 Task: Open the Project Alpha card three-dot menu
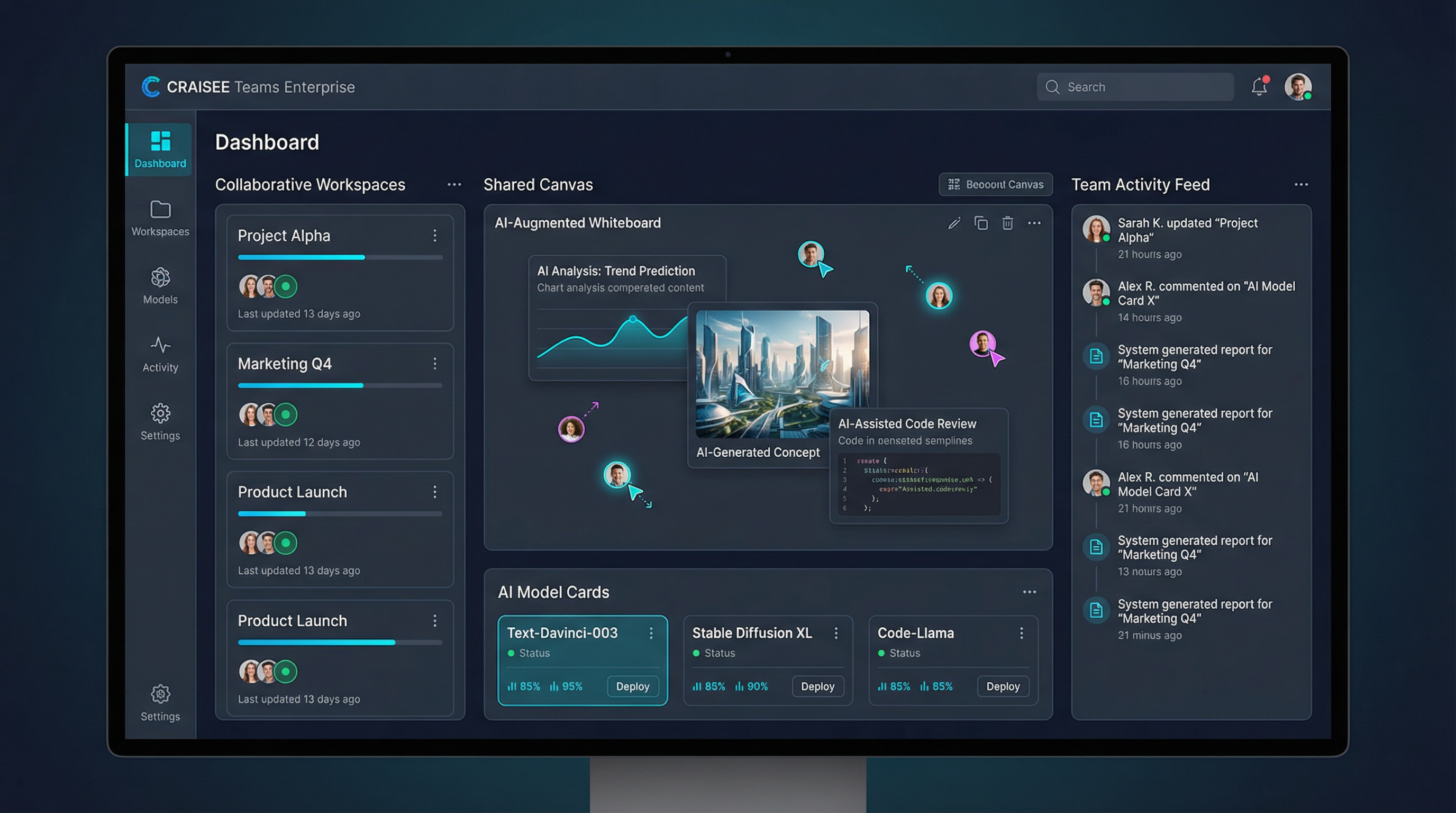435,236
